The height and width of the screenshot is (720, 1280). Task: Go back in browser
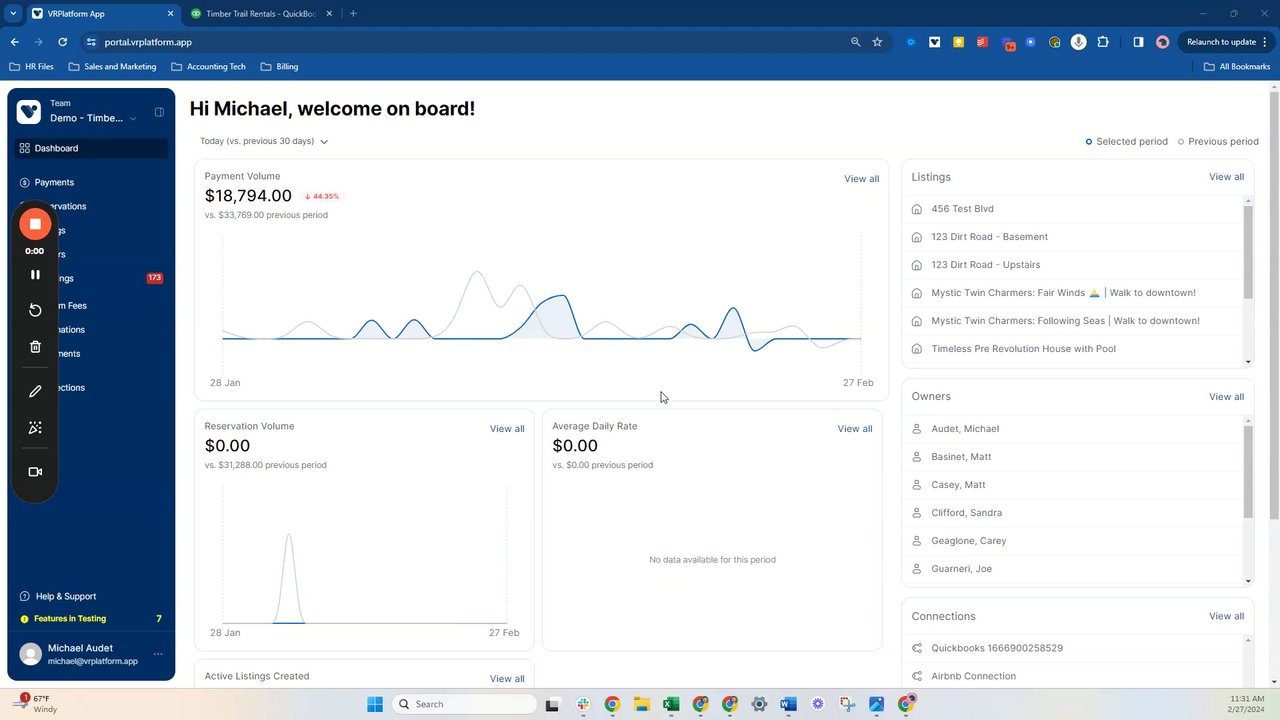15,42
